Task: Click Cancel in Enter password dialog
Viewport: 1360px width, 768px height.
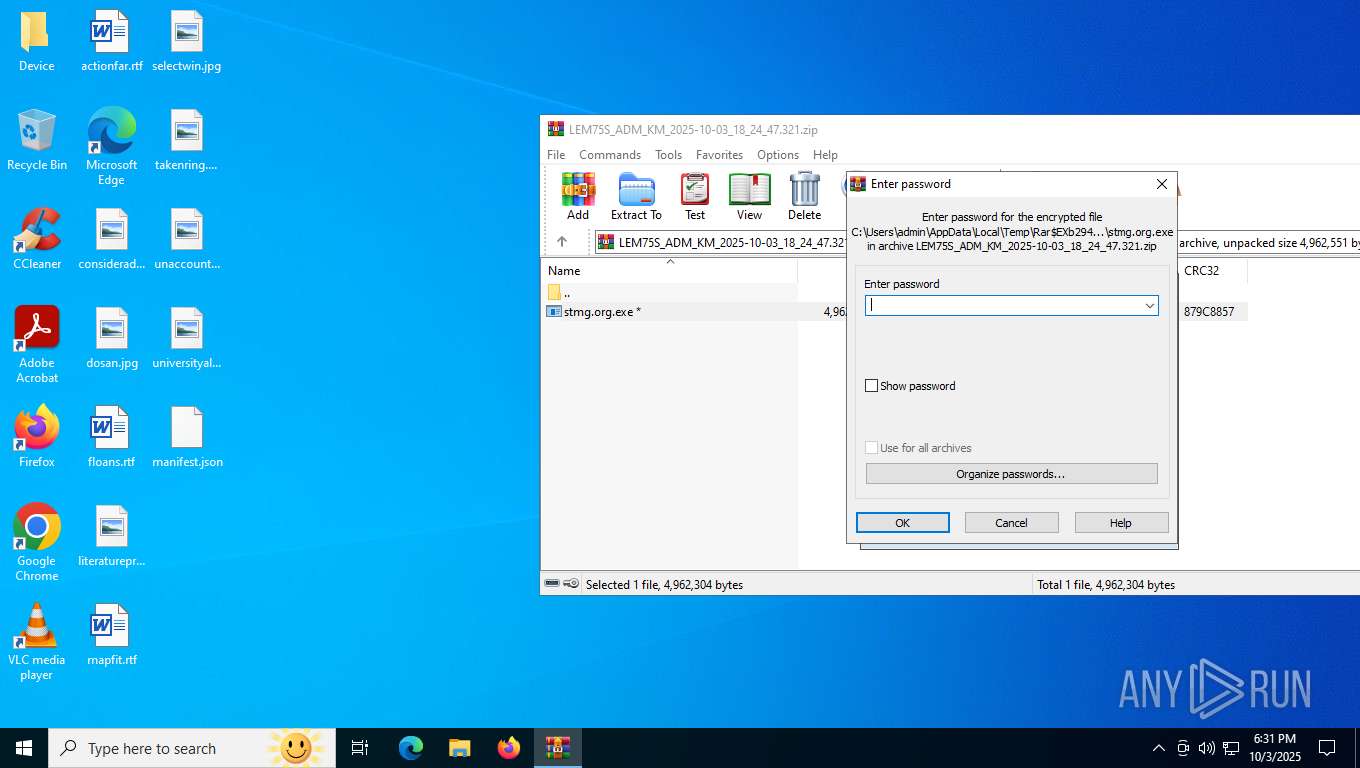Action: pos(1011,523)
